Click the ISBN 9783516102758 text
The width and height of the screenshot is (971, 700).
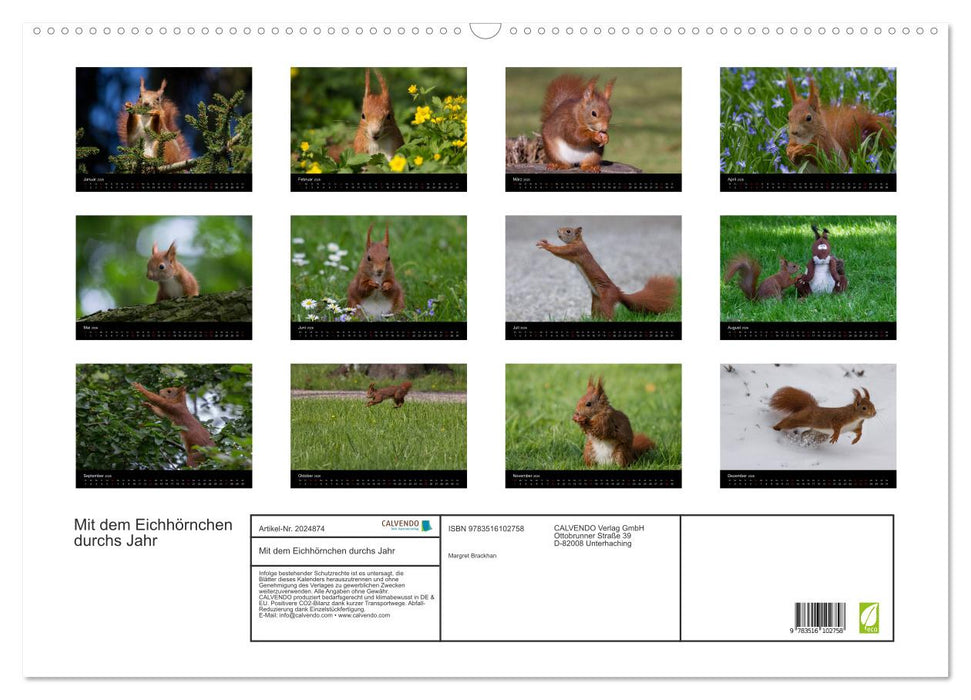486,528
